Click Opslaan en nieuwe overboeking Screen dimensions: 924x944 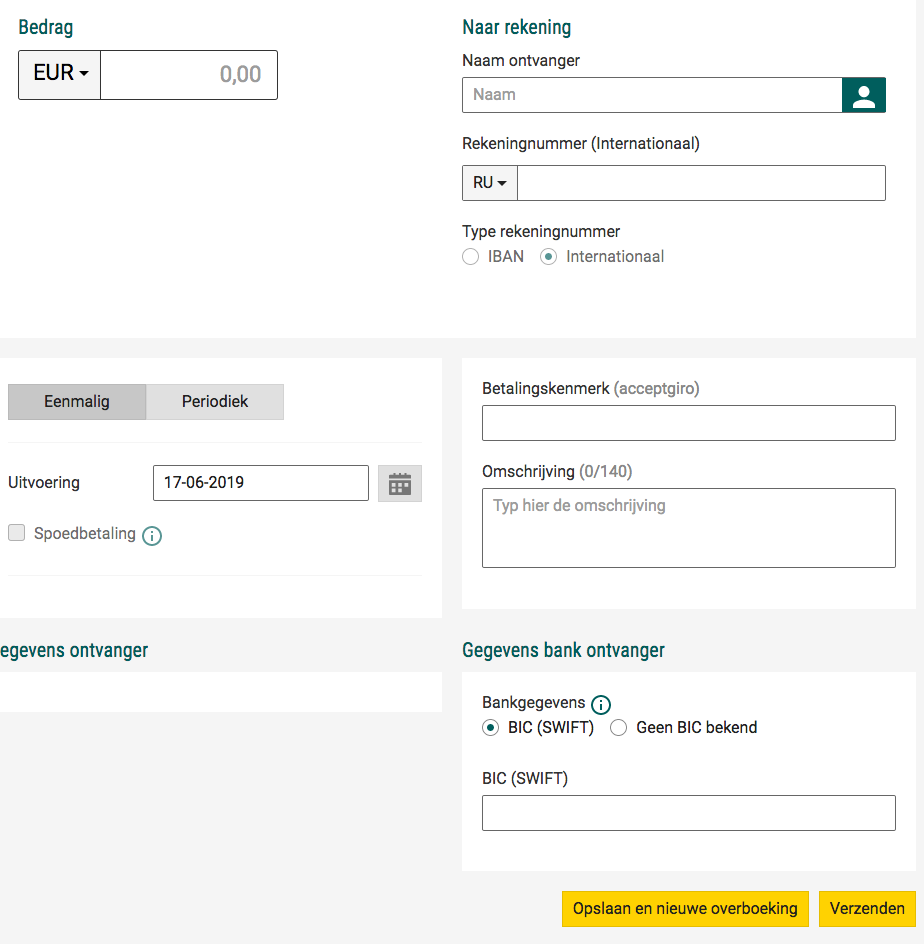[x=685, y=908]
